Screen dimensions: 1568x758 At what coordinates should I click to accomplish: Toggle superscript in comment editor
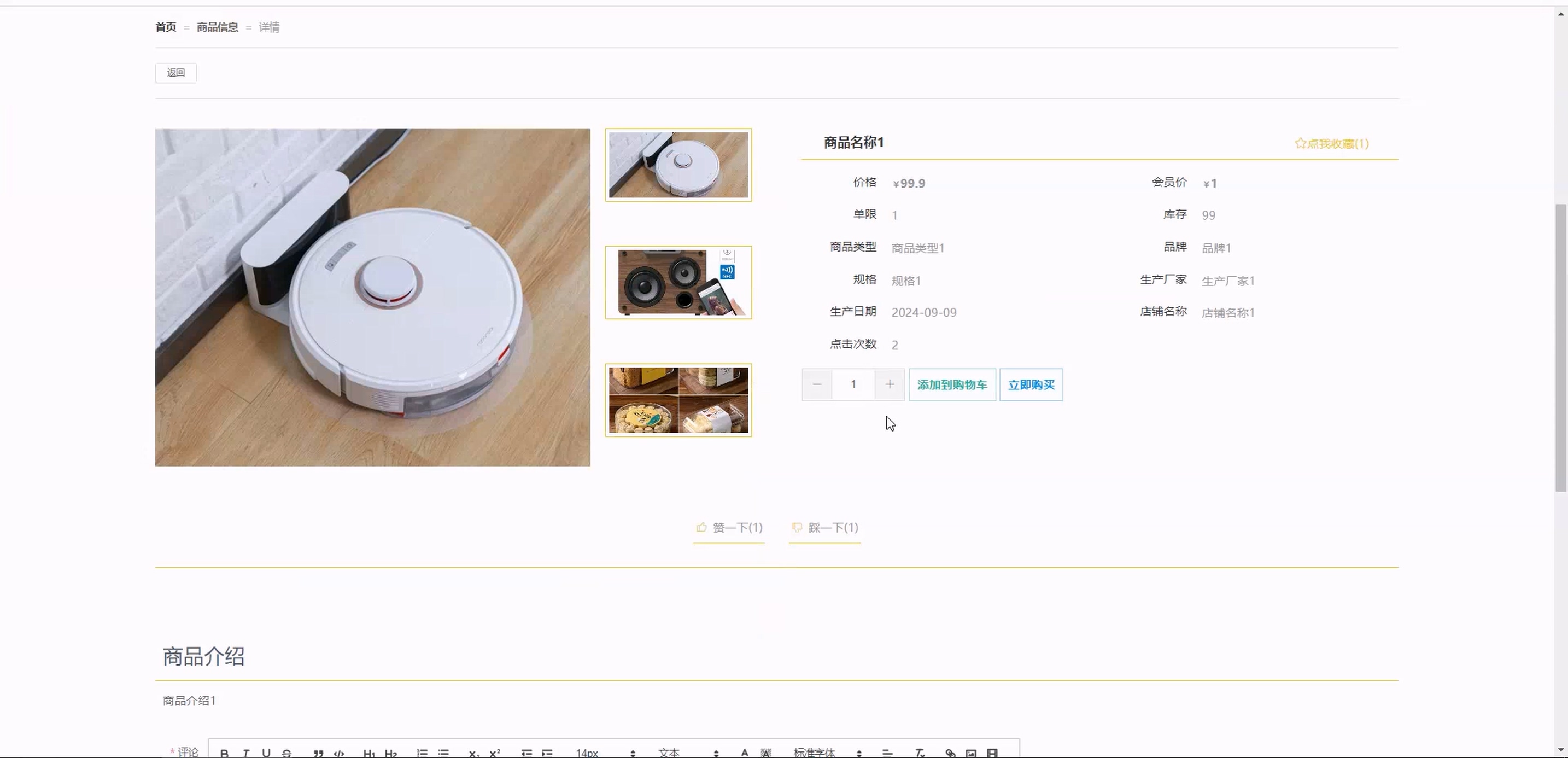point(494,753)
